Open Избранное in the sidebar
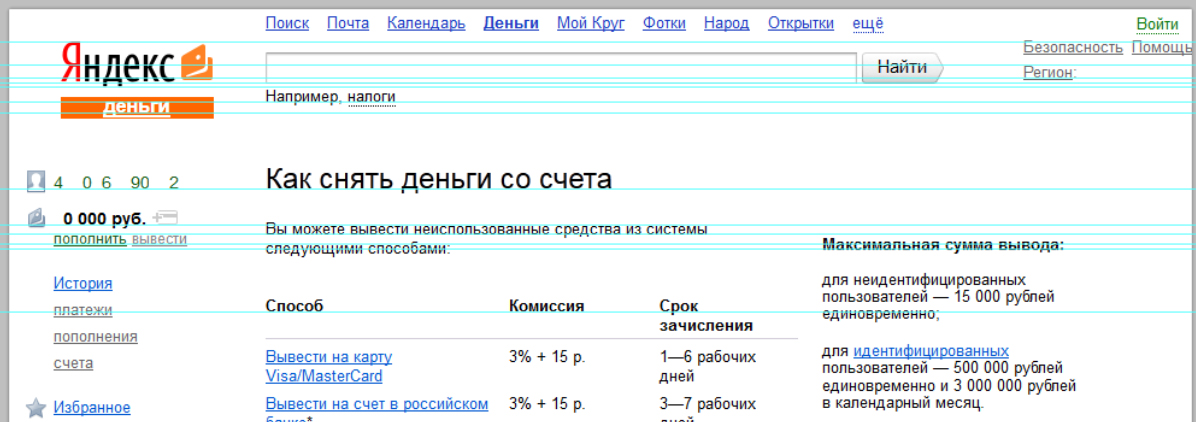Screen dimensions: 1196x422 [x=92, y=408]
